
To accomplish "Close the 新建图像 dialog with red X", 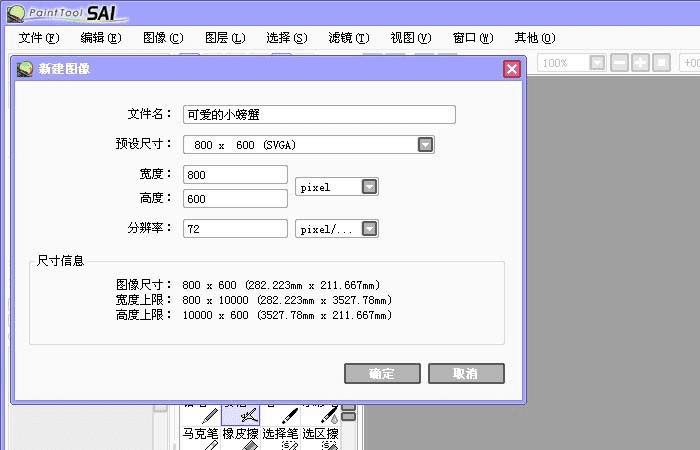I will click(x=512, y=69).
